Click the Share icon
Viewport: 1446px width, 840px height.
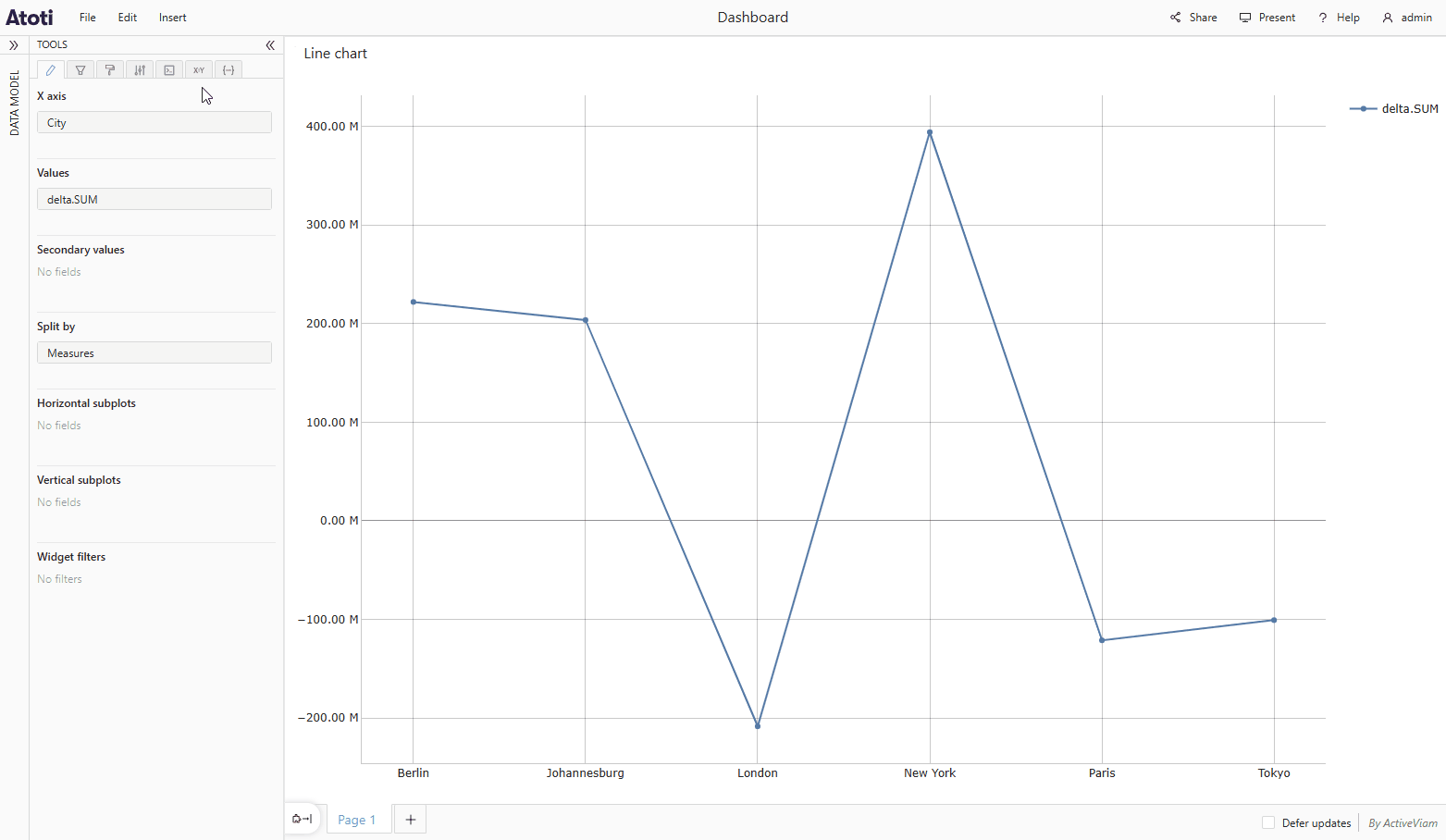1193,17
